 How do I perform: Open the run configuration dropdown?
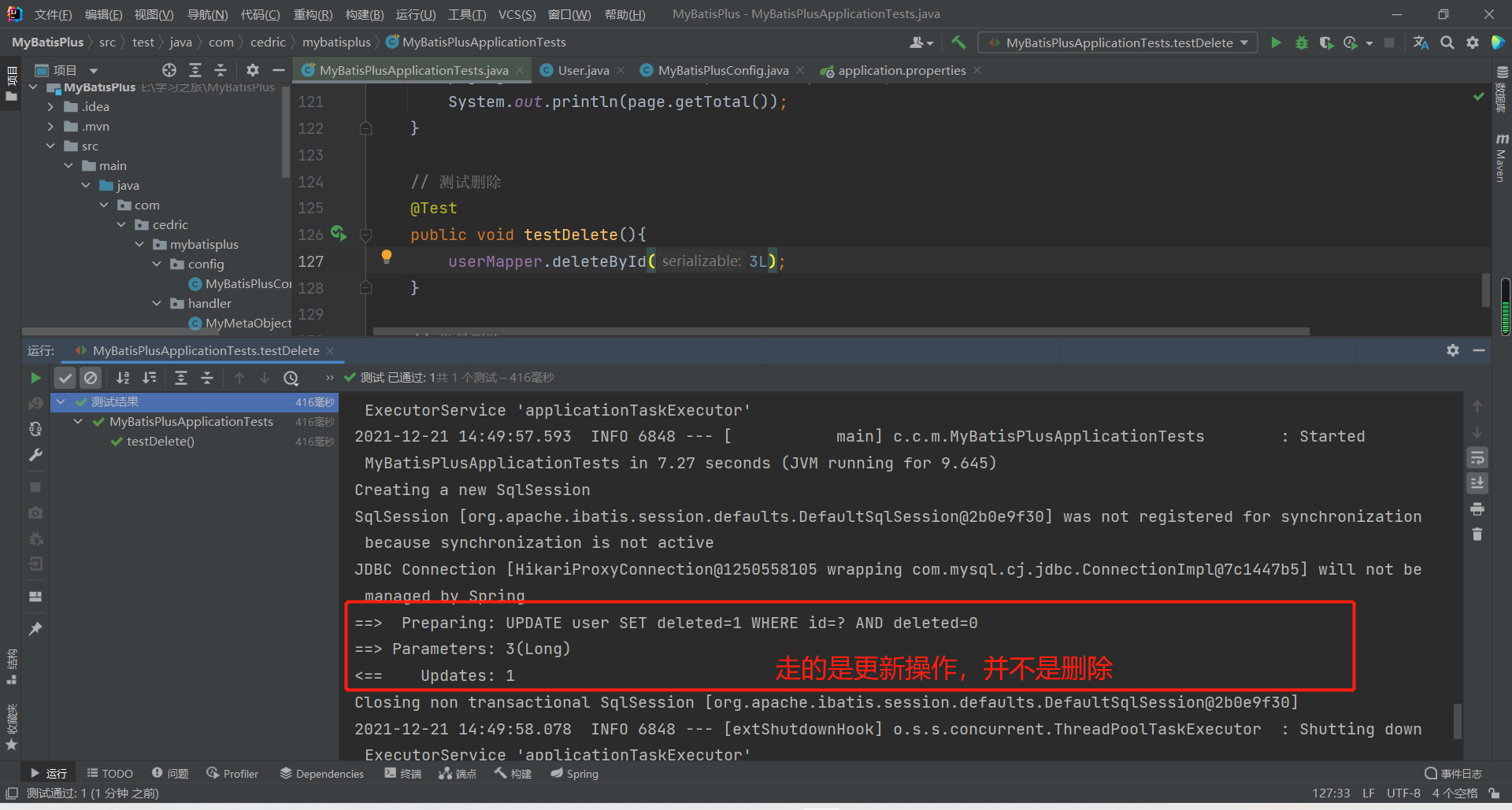[x=1118, y=43]
